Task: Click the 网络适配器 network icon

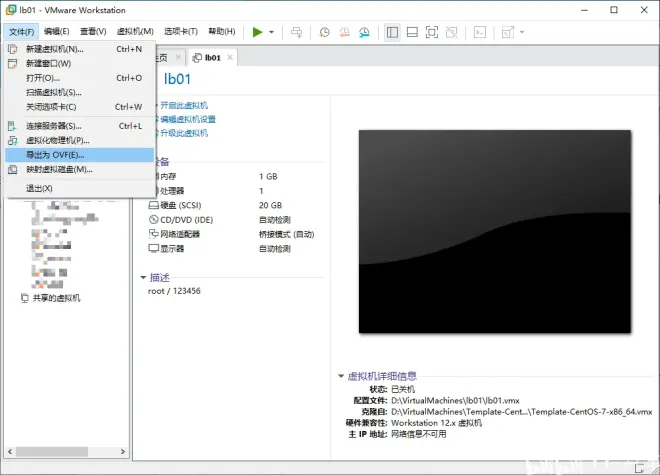Action: point(153,234)
